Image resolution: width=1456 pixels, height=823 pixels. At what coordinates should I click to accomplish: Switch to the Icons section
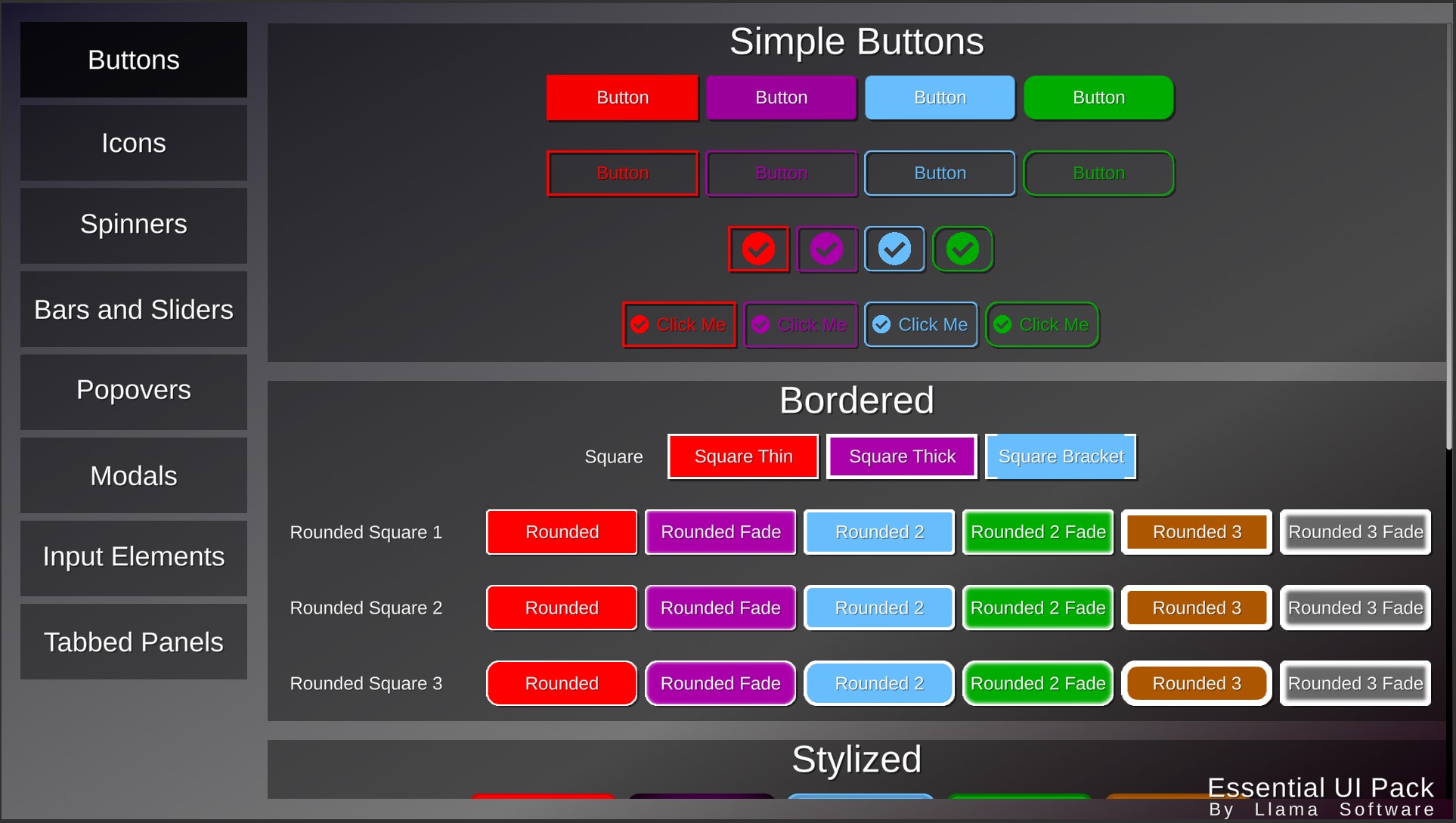(133, 142)
